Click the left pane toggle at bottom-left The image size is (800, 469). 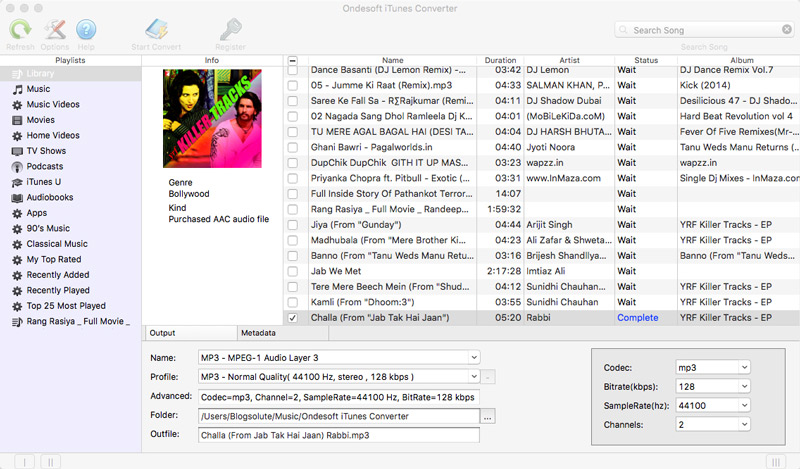point(24,462)
